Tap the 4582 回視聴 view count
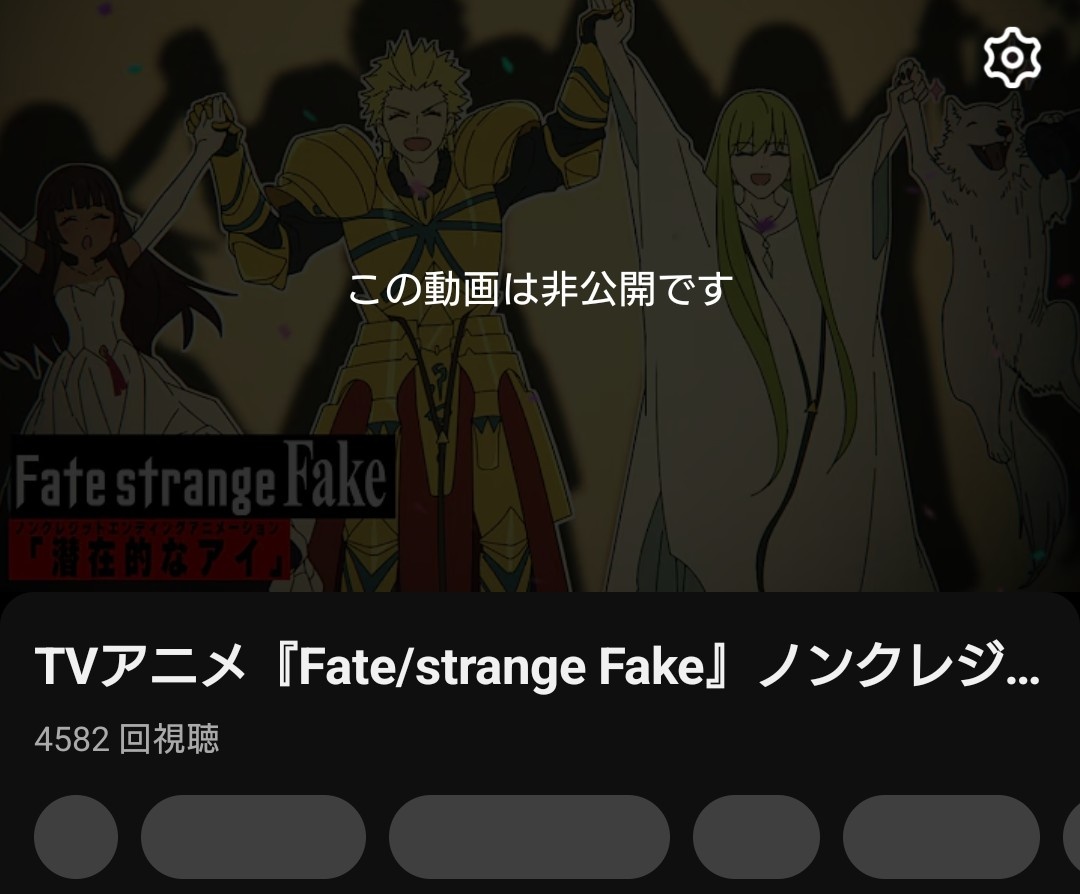Image resolution: width=1080 pixels, height=894 pixels. 127,739
